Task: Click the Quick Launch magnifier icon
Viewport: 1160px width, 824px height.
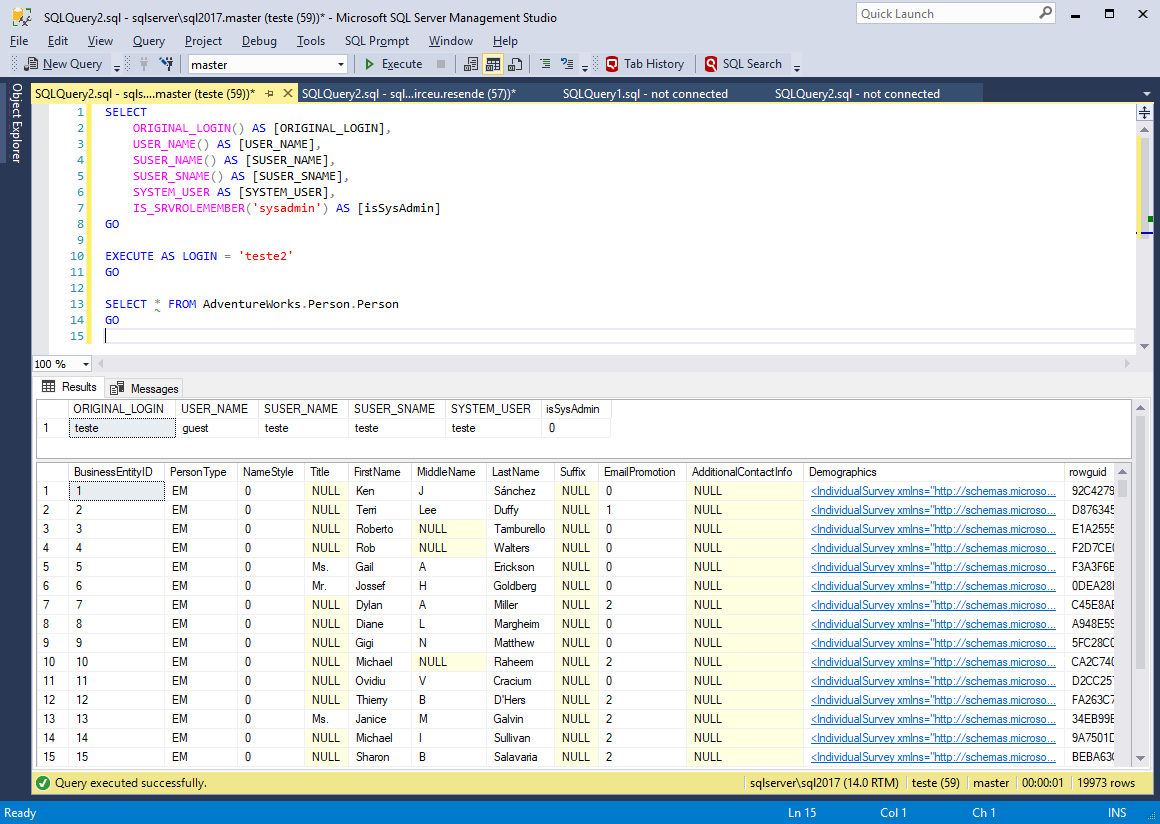Action: [x=1045, y=13]
